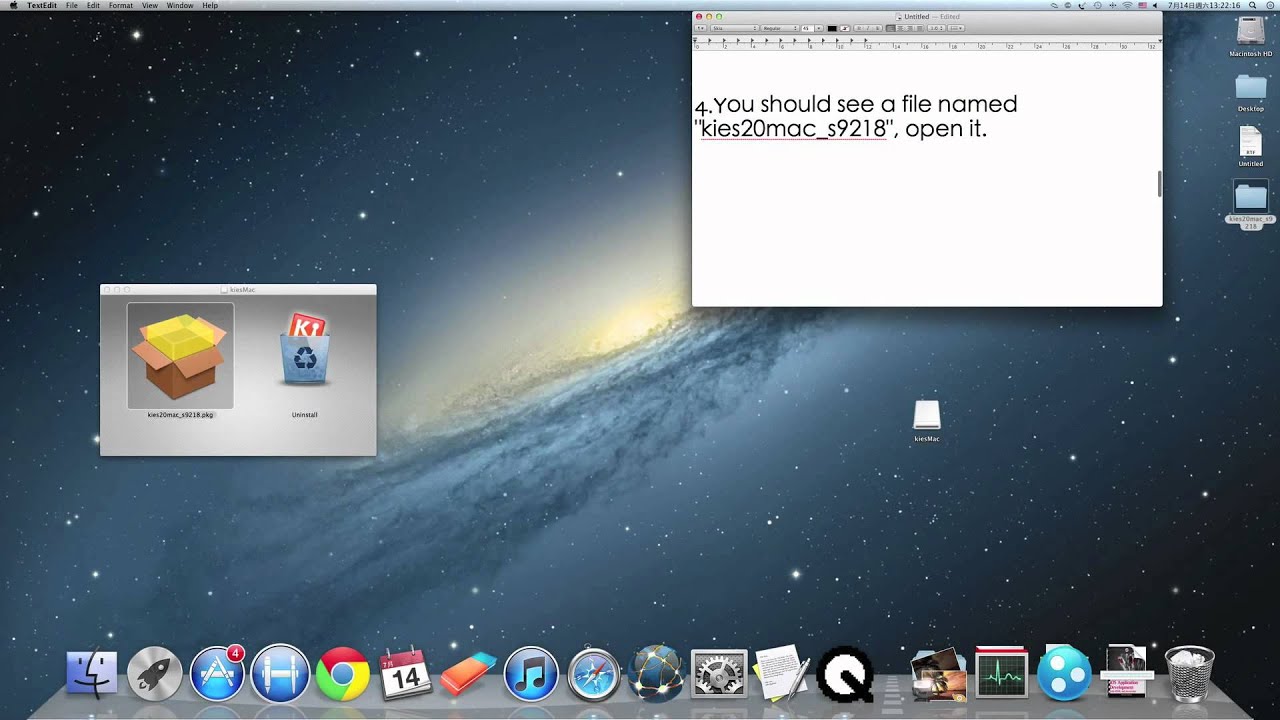Open the Time Machine menu bar icon

click(x=1098, y=5)
